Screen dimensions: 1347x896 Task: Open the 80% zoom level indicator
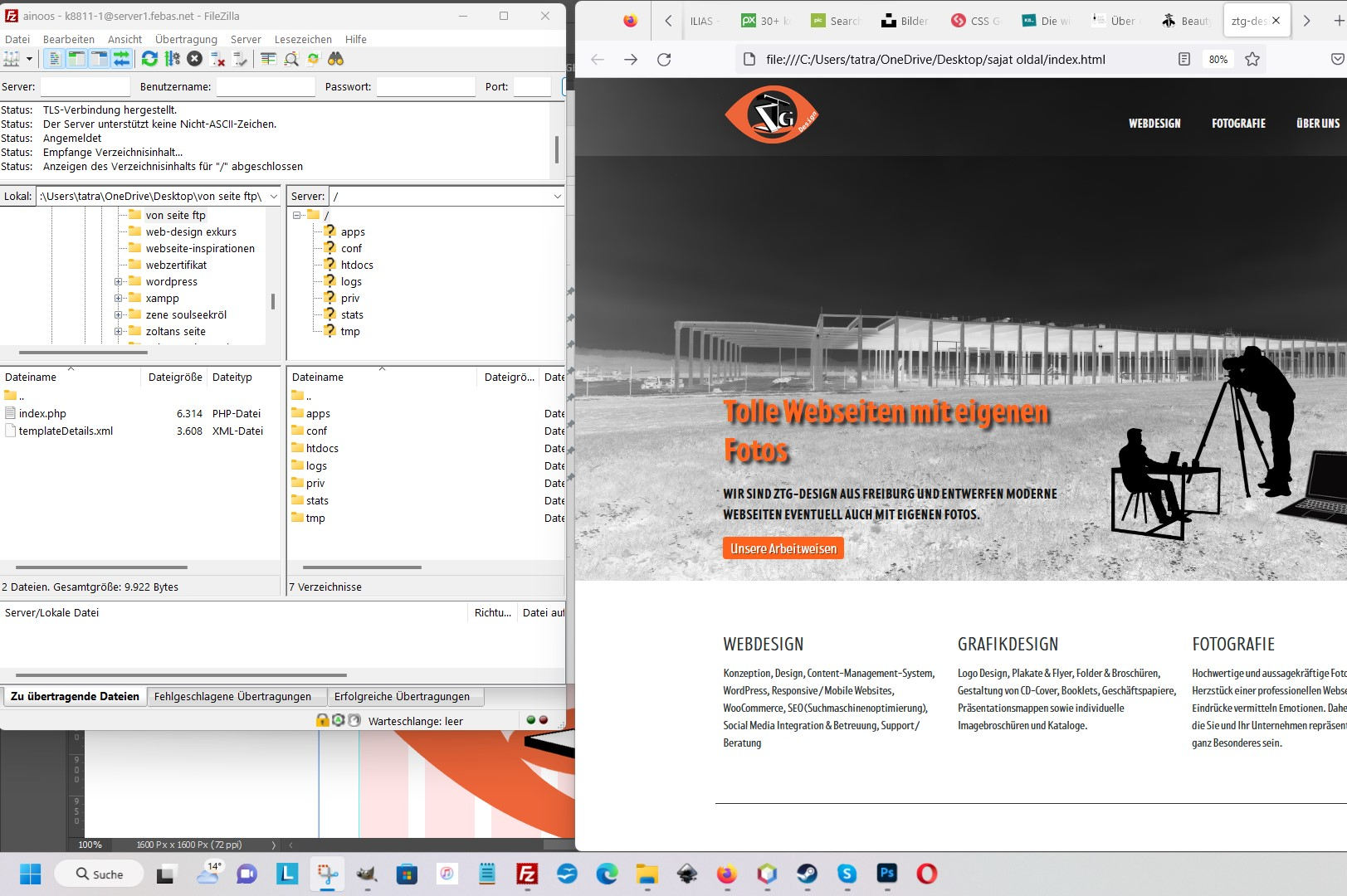[1218, 59]
